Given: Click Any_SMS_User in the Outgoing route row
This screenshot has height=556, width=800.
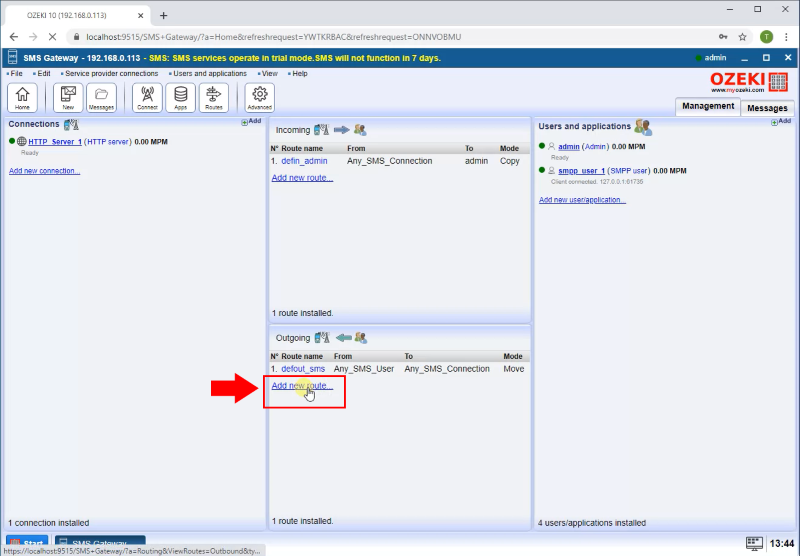Looking at the screenshot, I should point(364,369).
